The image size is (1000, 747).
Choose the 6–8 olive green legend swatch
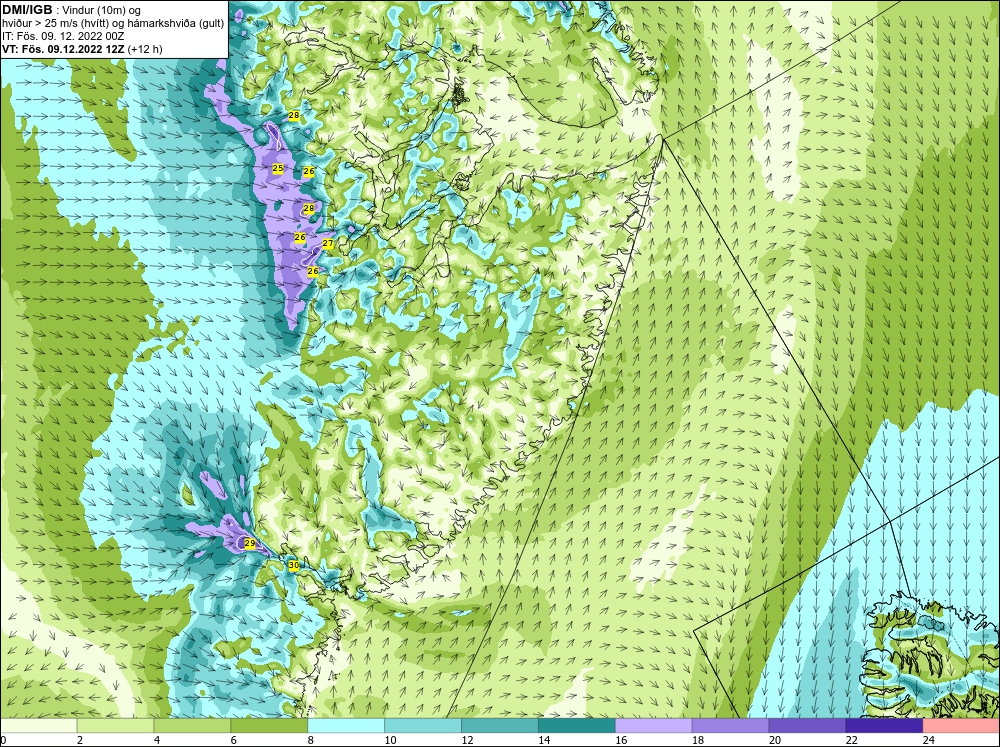click(x=269, y=726)
